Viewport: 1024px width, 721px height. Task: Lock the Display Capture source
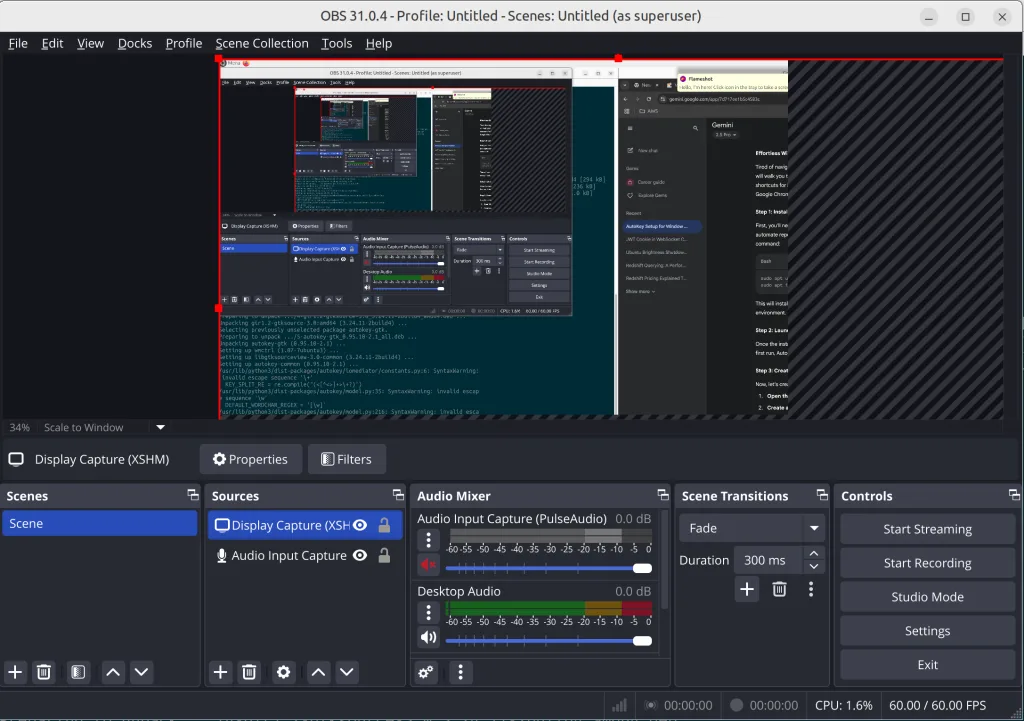[384, 525]
